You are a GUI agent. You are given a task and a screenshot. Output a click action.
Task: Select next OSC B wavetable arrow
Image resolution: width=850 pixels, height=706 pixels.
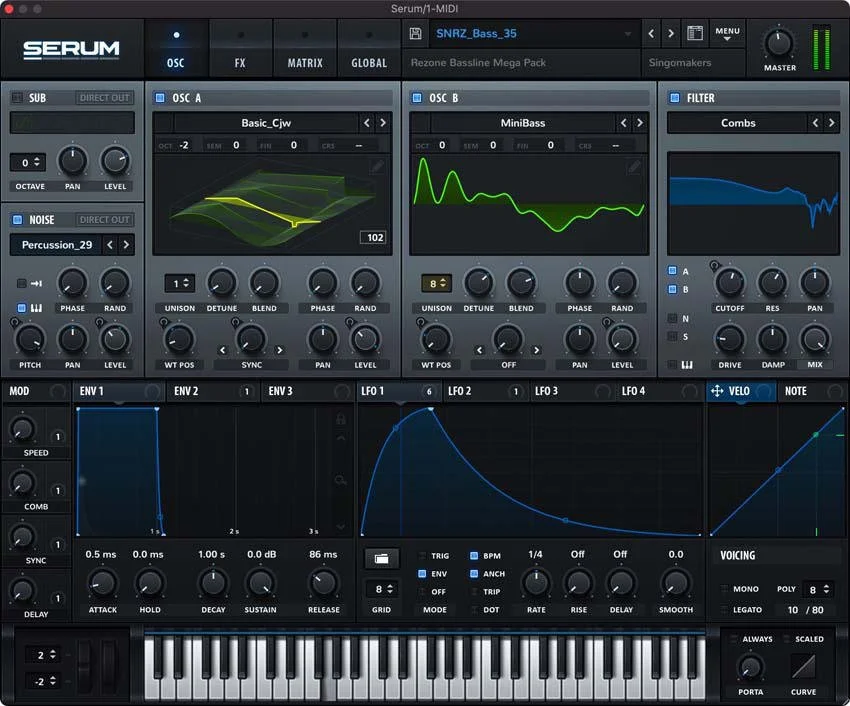(640, 123)
